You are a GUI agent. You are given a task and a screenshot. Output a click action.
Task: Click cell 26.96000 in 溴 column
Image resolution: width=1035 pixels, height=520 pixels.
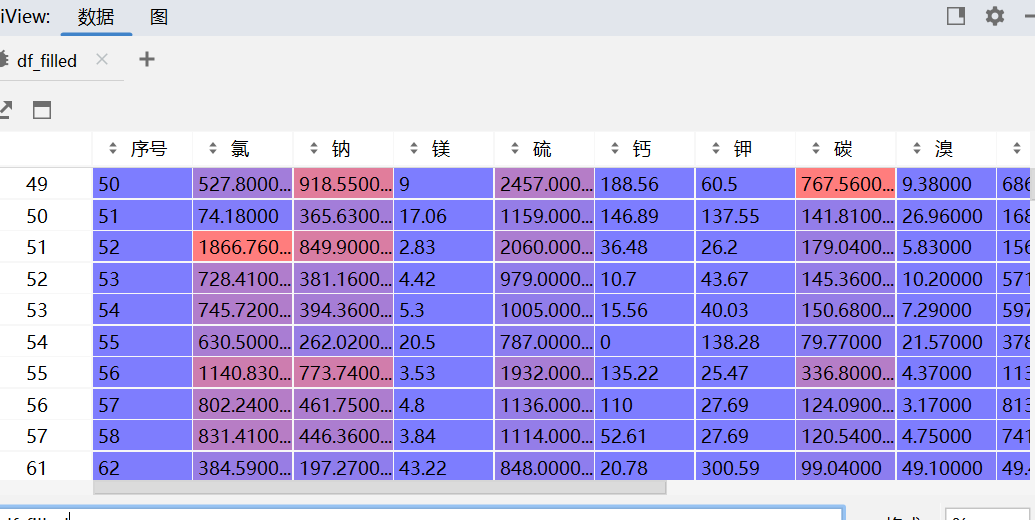click(x=945, y=216)
